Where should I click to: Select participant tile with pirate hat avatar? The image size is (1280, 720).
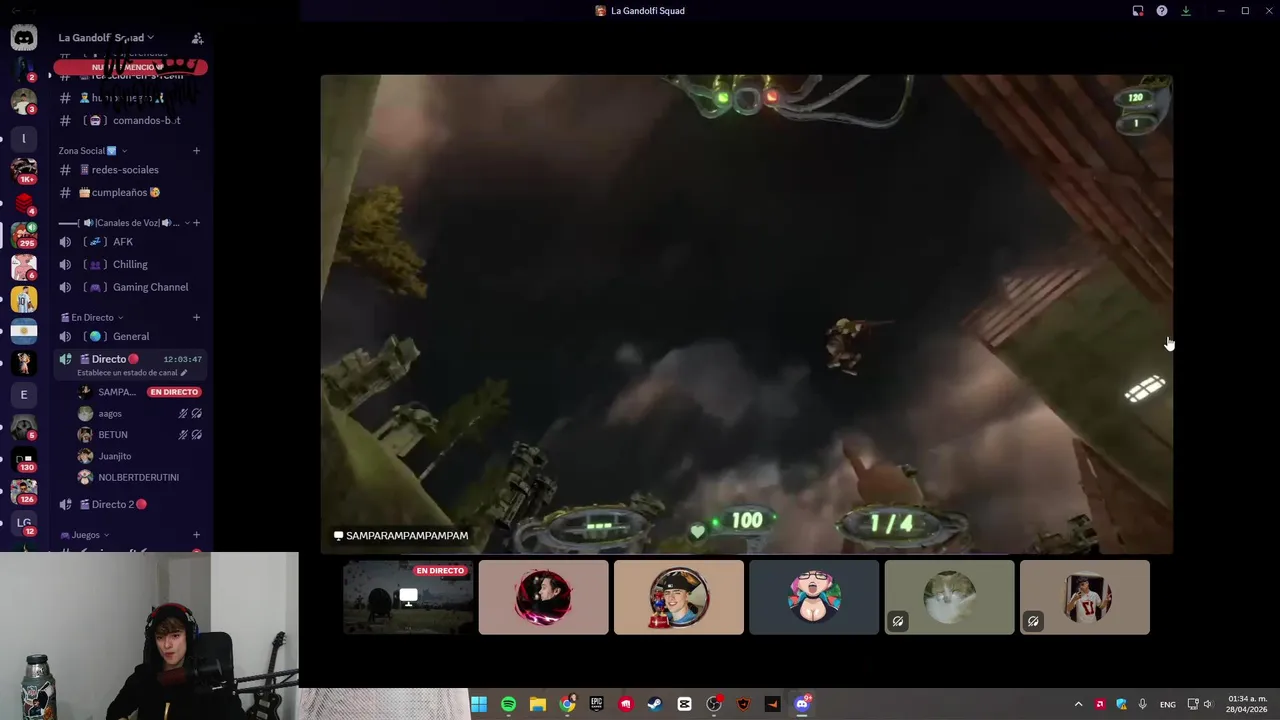(x=679, y=597)
